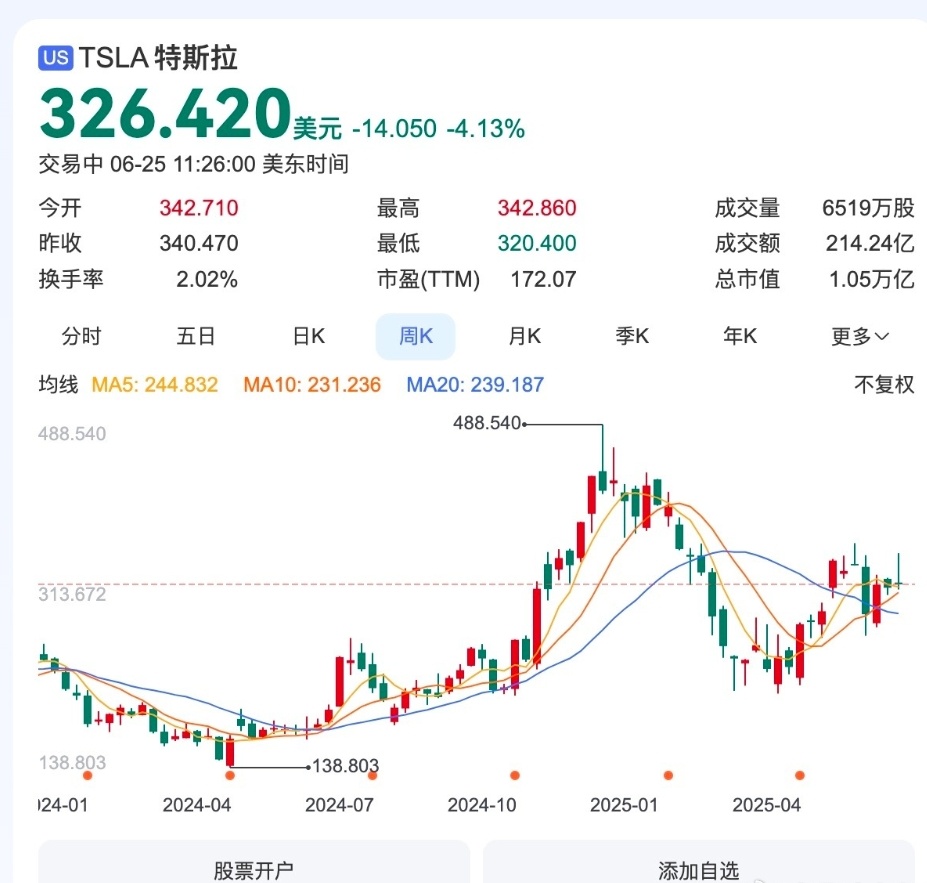Click the 今开 value 342.710
This screenshot has height=883, width=927.
coord(199,208)
